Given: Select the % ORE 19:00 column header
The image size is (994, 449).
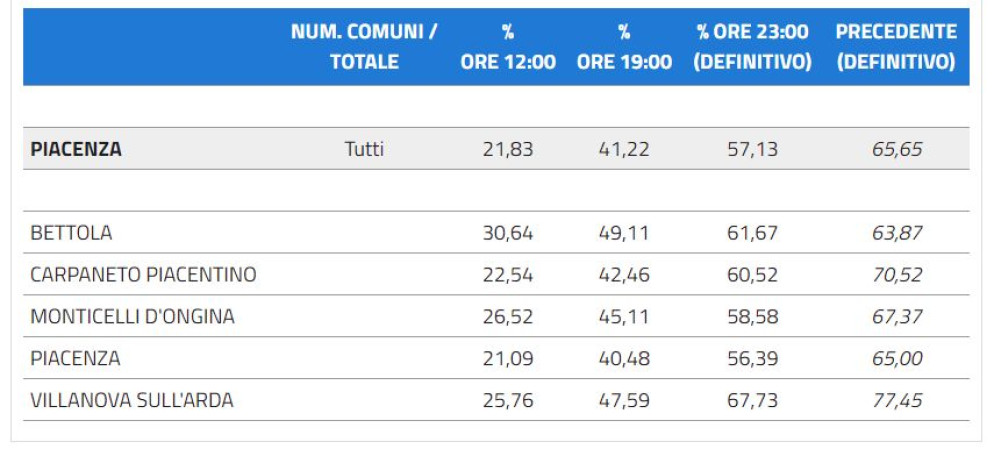Looking at the screenshot, I should point(624,47).
